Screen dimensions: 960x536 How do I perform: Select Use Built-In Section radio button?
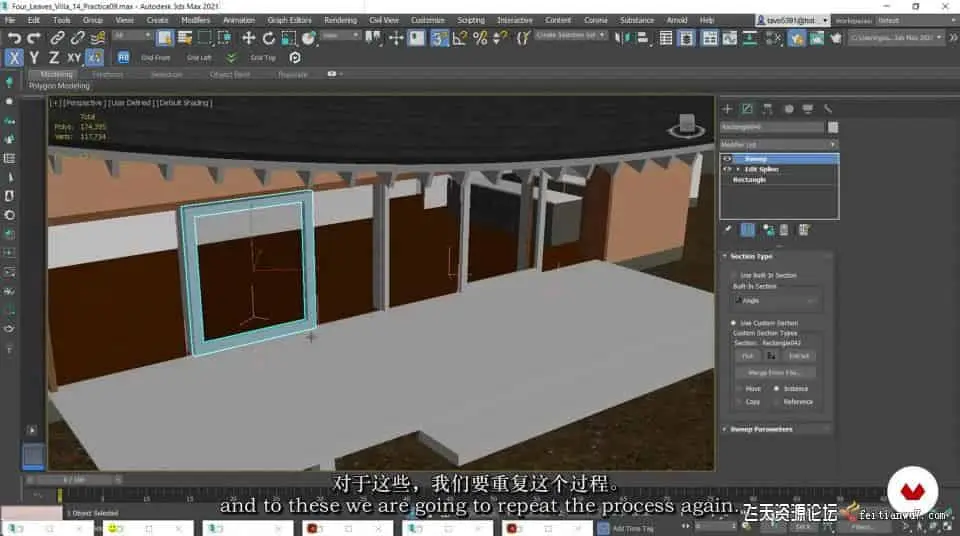[x=733, y=276]
